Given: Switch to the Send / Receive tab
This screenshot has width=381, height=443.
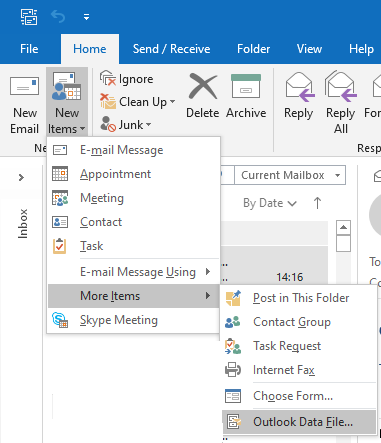Looking at the screenshot, I should point(171,49).
